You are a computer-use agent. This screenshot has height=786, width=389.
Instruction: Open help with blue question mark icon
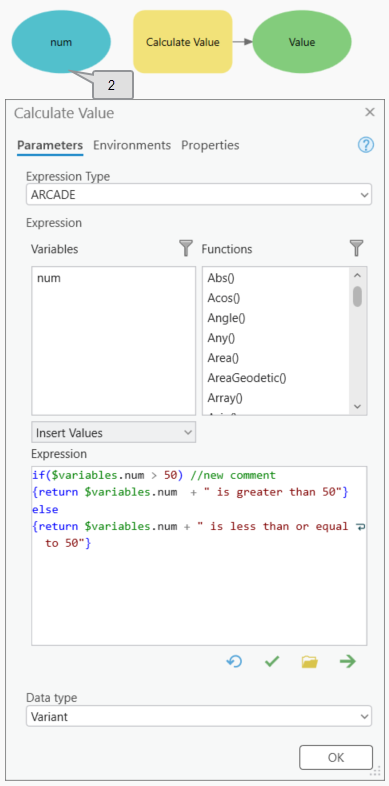[365, 145]
